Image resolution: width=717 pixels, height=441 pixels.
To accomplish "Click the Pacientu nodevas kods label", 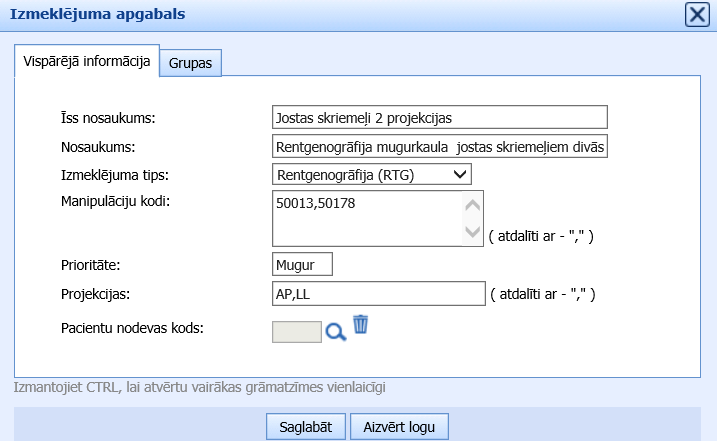I will coord(133,327).
